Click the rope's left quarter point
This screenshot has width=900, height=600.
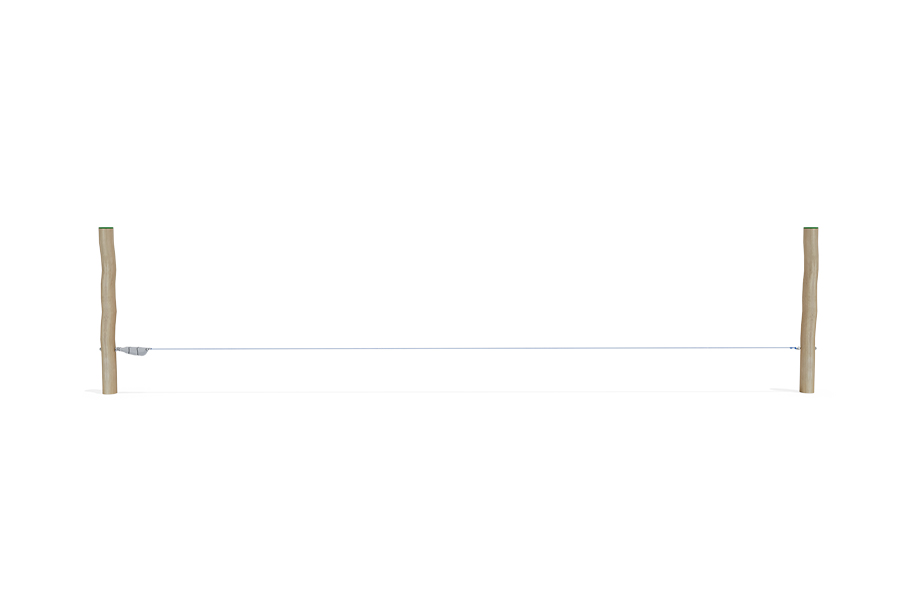tap(310, 348)
